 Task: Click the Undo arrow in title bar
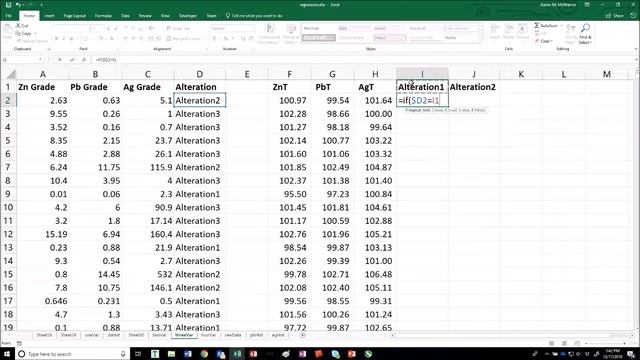[18, 5]
